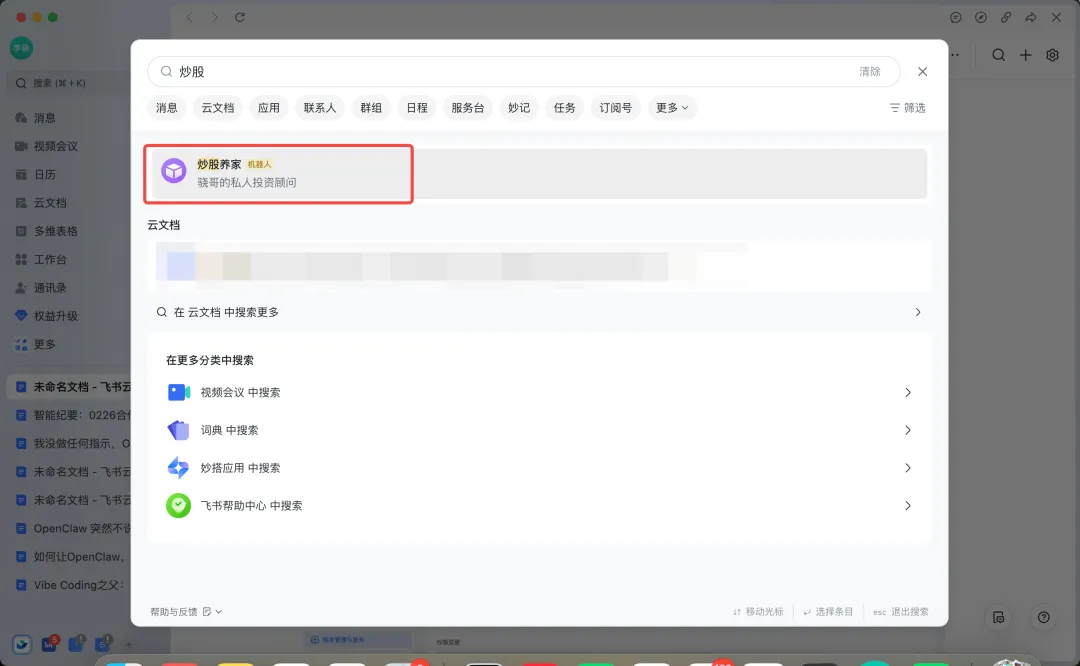This screenshot has width=1080, height=666.
Task: Filter results by 消息
Action: [x=167, y=107]
